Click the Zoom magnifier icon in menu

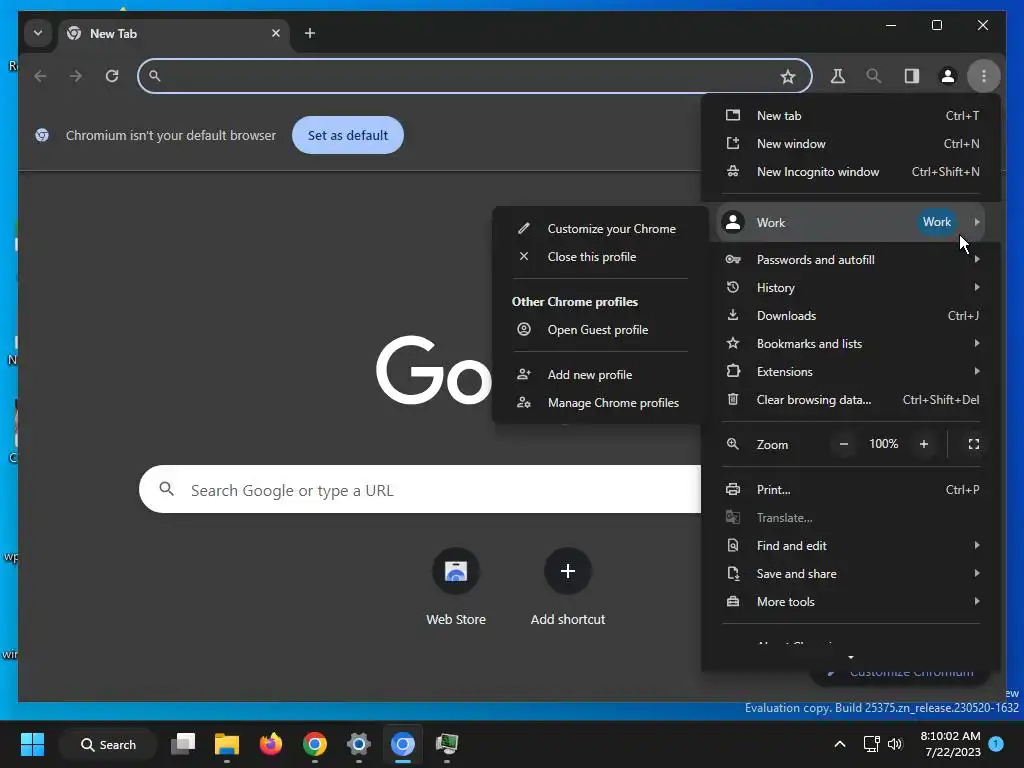(x=733, y=444)
